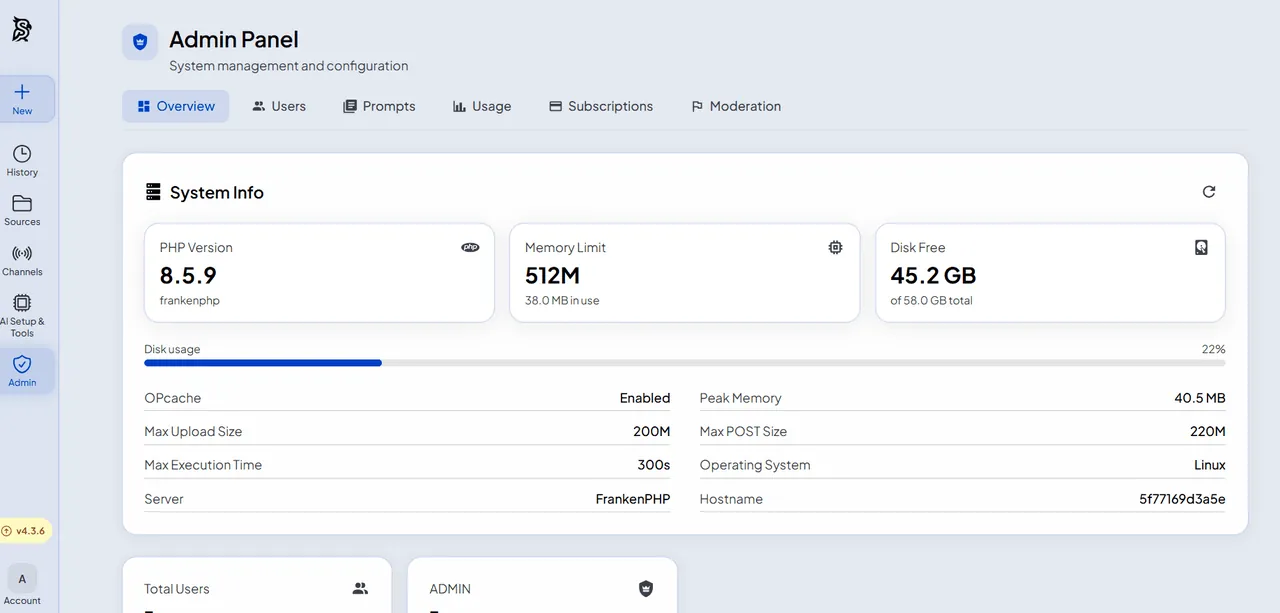Click the Max Upload Size value 200M

[651, 432]
